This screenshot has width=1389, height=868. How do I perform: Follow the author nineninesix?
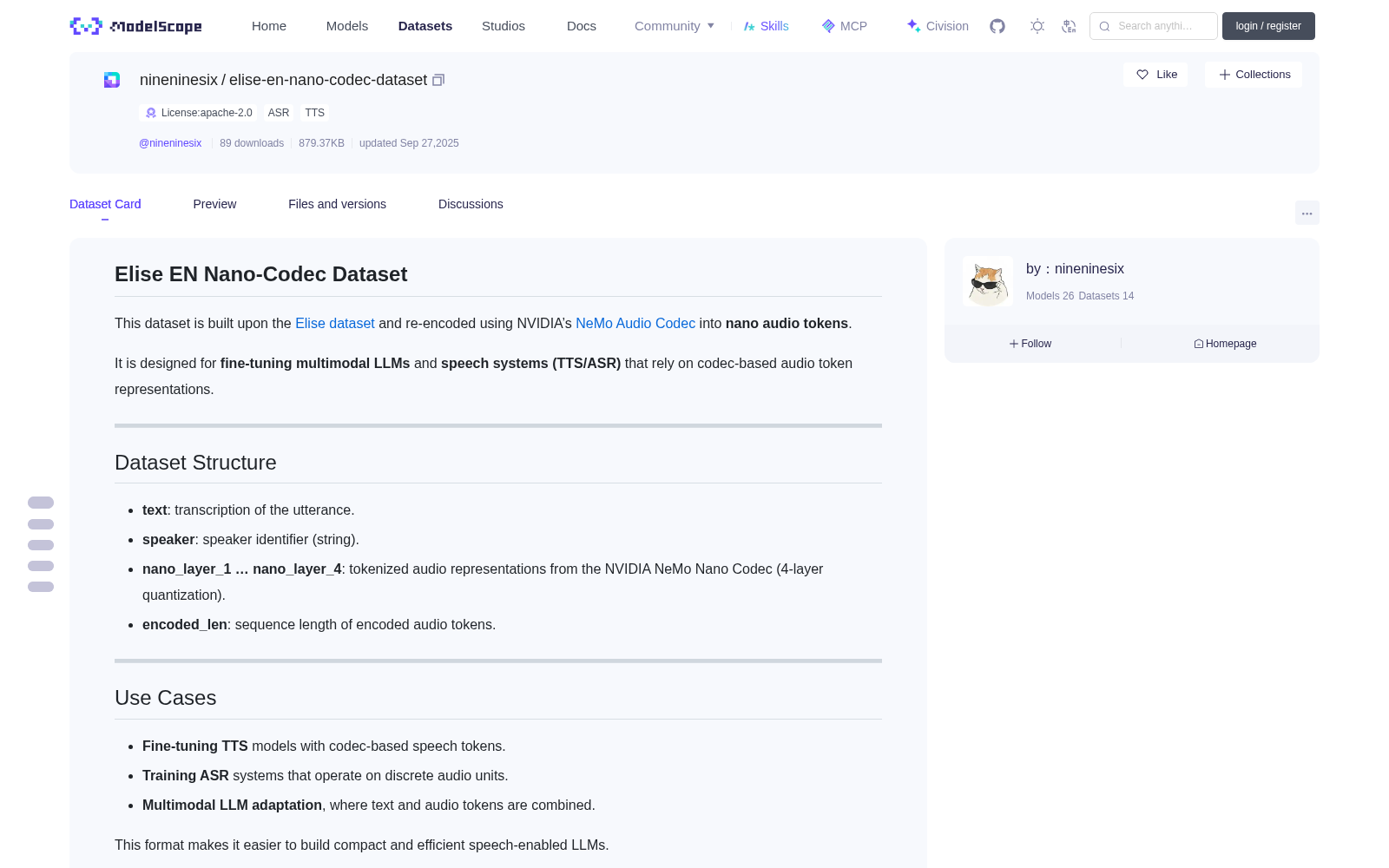click(1030, 344)
